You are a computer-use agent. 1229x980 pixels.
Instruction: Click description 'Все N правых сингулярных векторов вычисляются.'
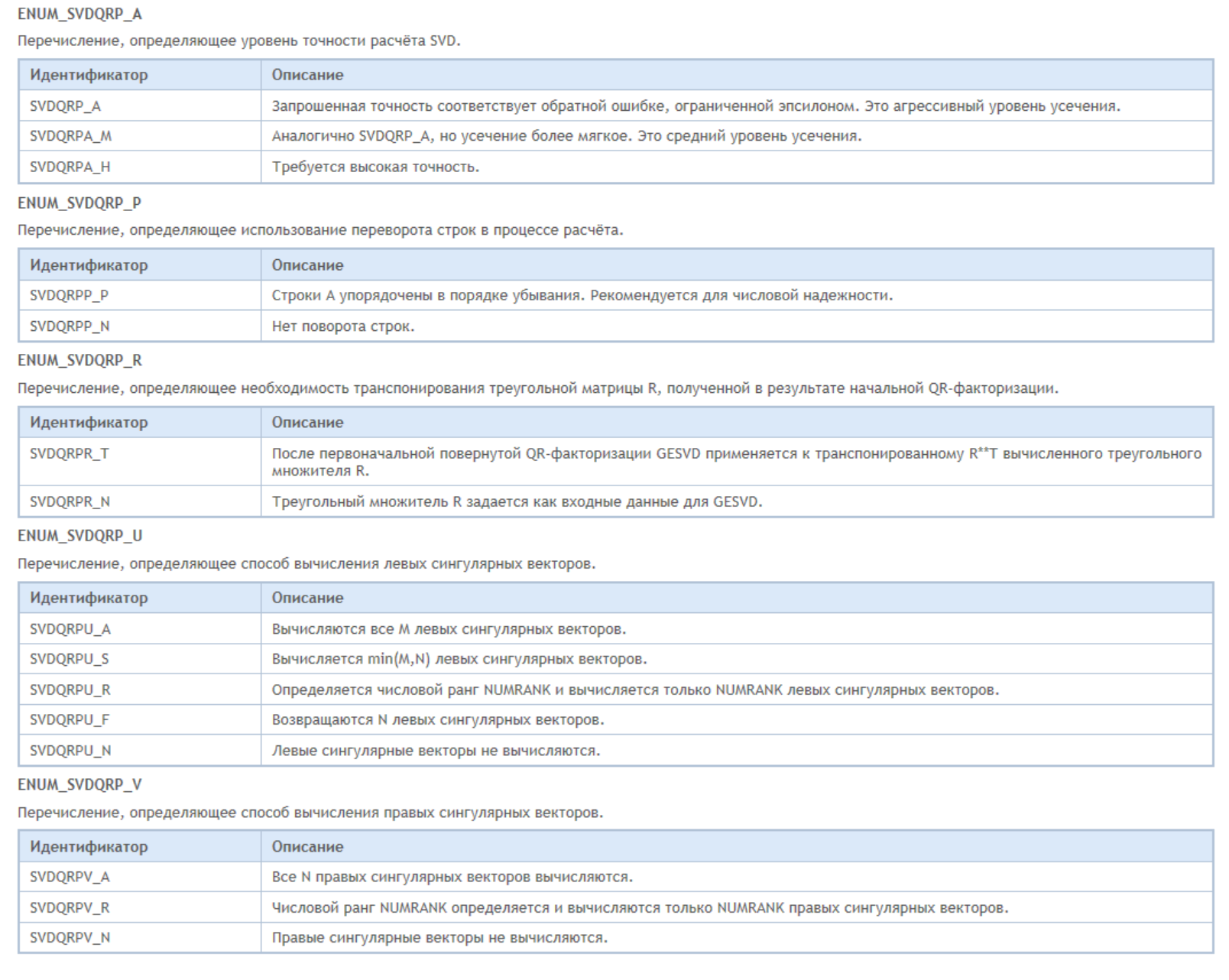point(452,877)
